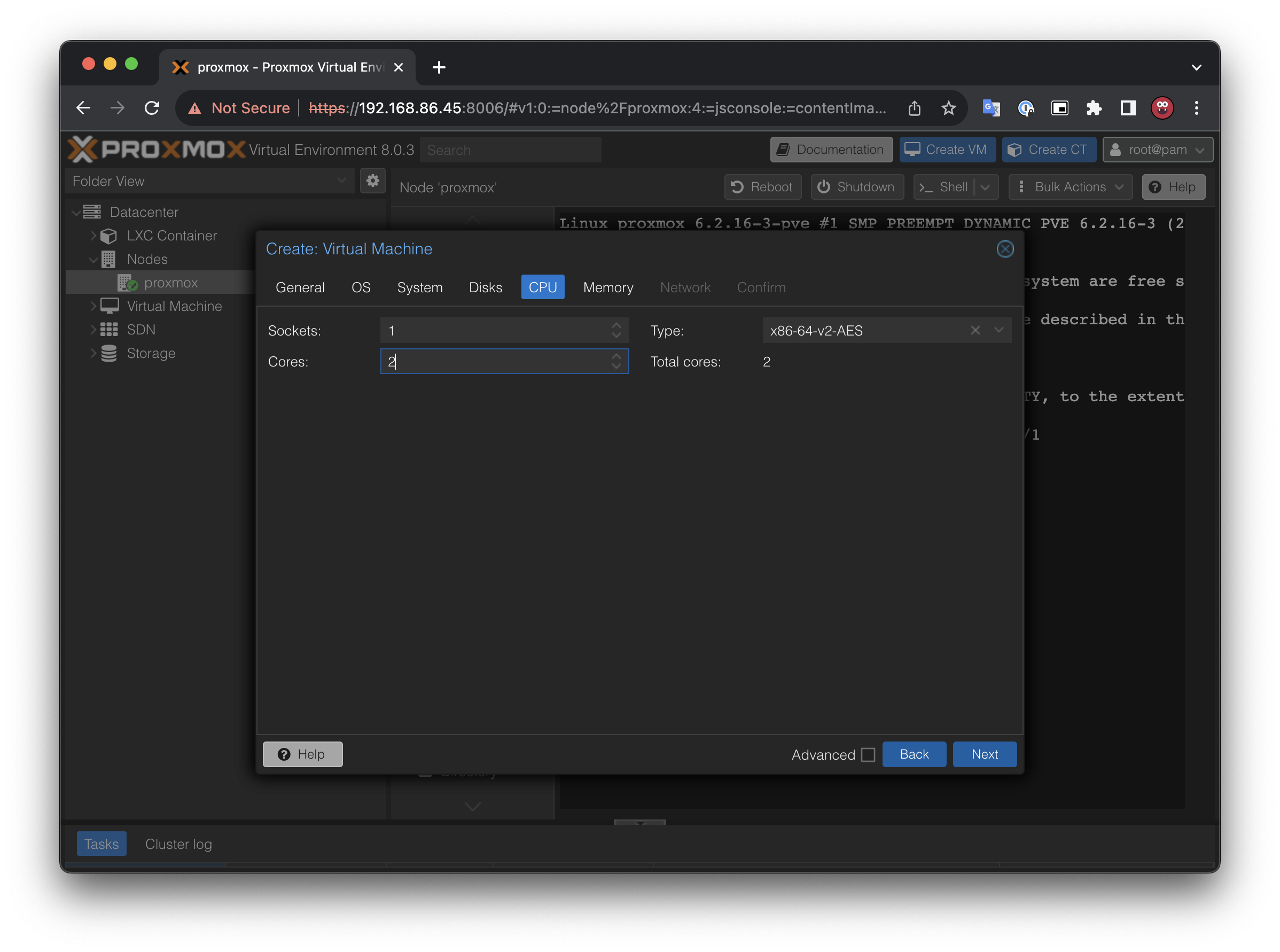Image resolution: width=1280 pixels, height=952 pixels.
Task: Clear the CPU Type field using X icon
Action: coord(974,330)
